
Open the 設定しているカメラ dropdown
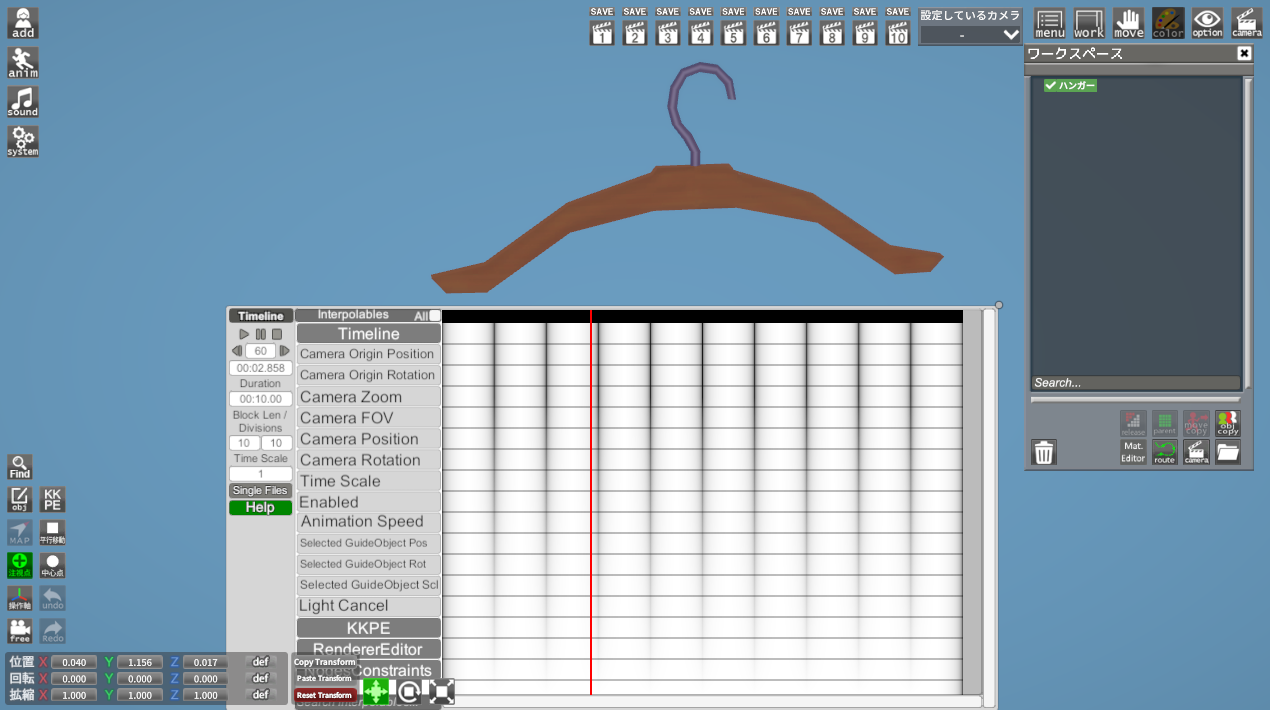click(x=971, y=35)
